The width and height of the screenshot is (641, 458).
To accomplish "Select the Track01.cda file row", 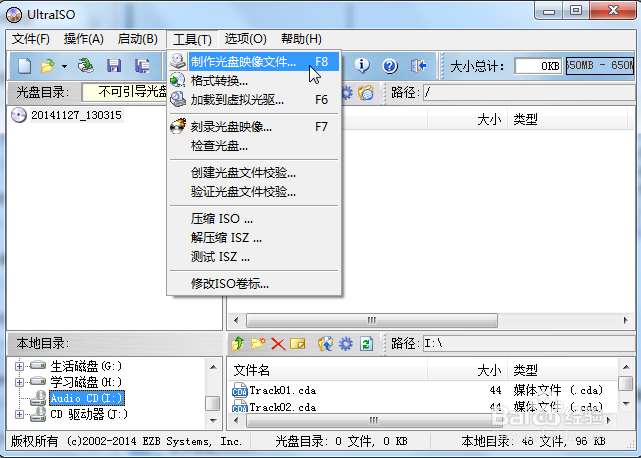I will (x=423, y=391).
